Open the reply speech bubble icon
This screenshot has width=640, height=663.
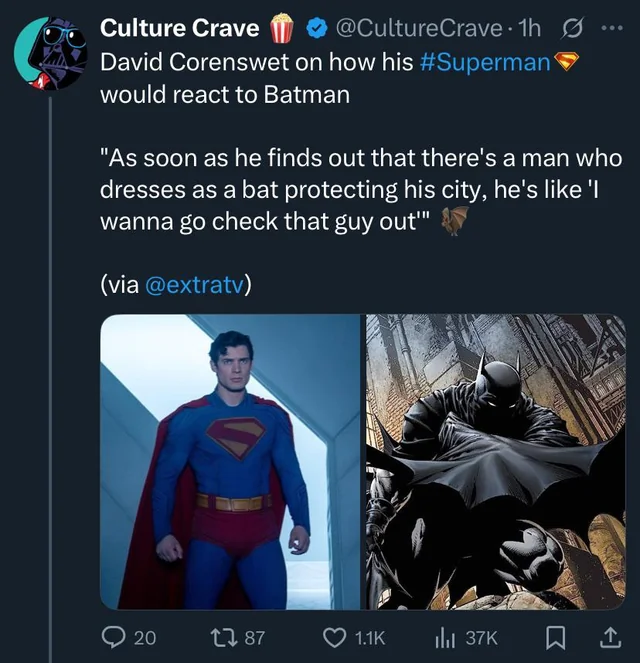(x=112, y=637)
